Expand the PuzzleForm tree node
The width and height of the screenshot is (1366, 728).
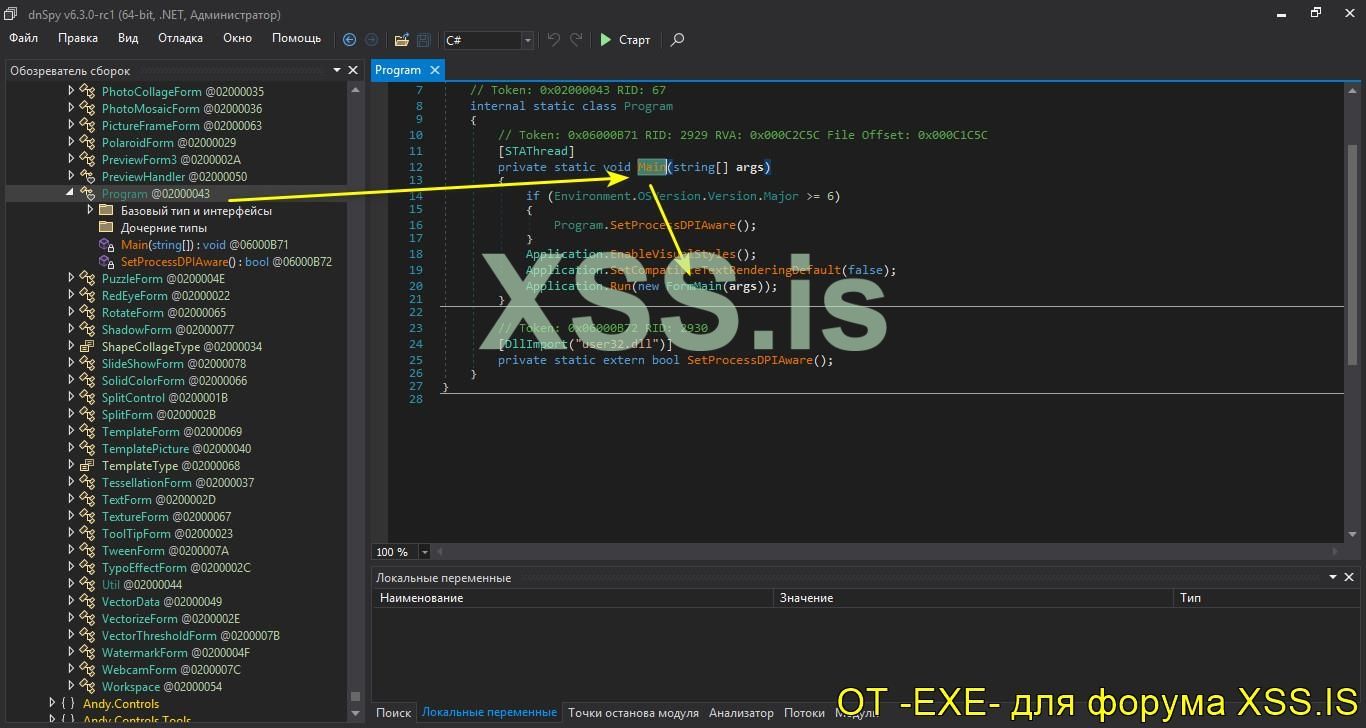(71, 279)
